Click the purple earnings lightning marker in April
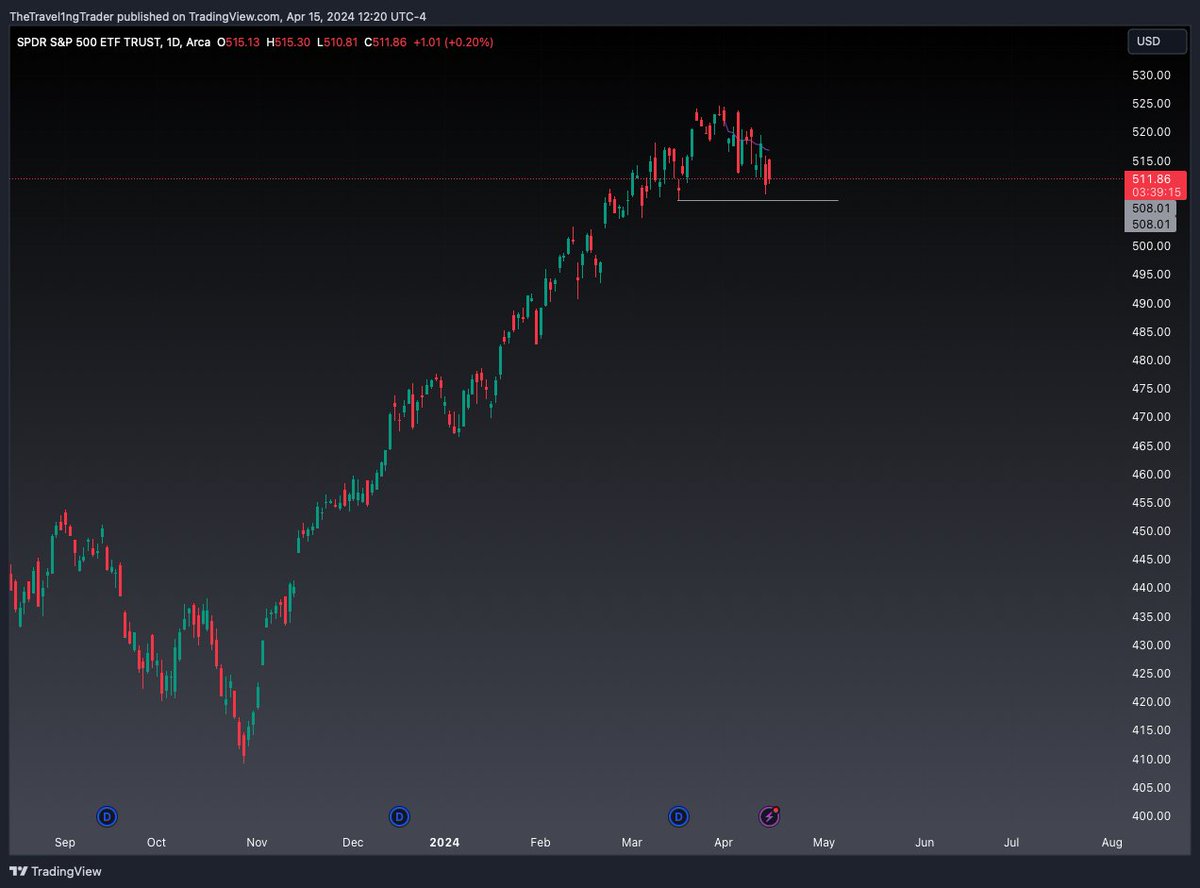Screen dimensions: 1200x888 click(x=769, y=817)
